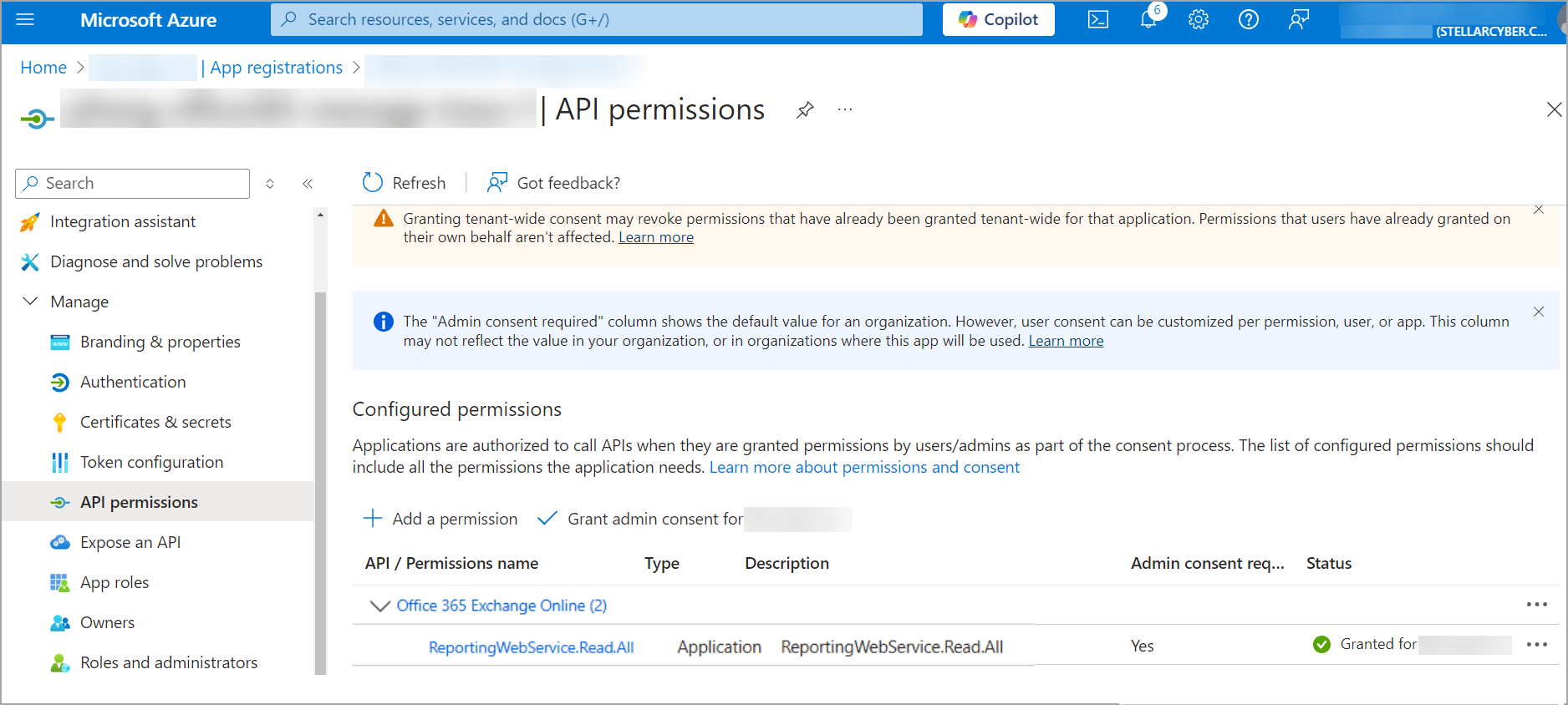Open ReportingWebService.Read.All permission link
Screen dimensions: 1568x705
coord(531,647)
